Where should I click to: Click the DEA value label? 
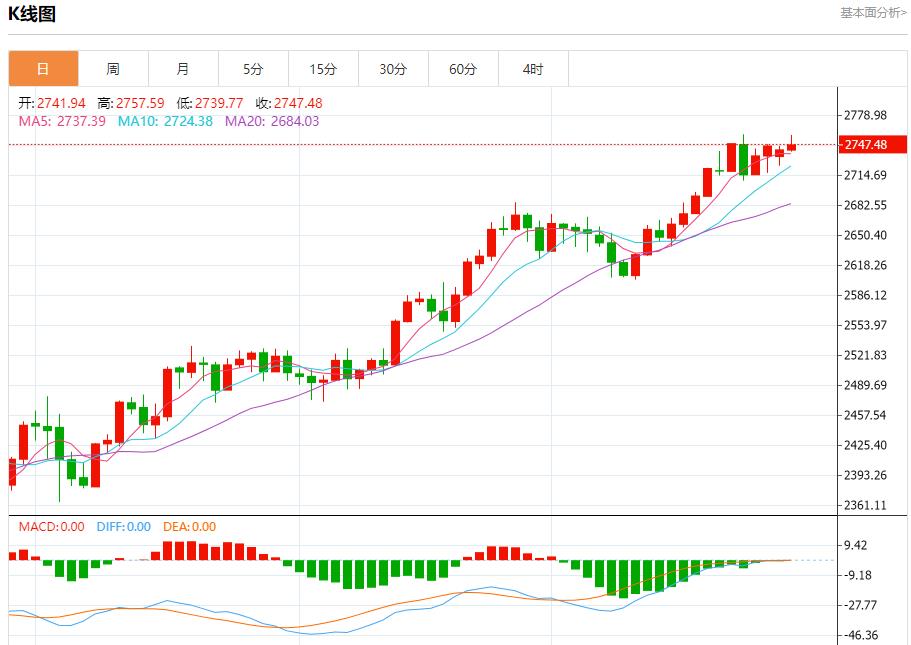pos(190,527)
